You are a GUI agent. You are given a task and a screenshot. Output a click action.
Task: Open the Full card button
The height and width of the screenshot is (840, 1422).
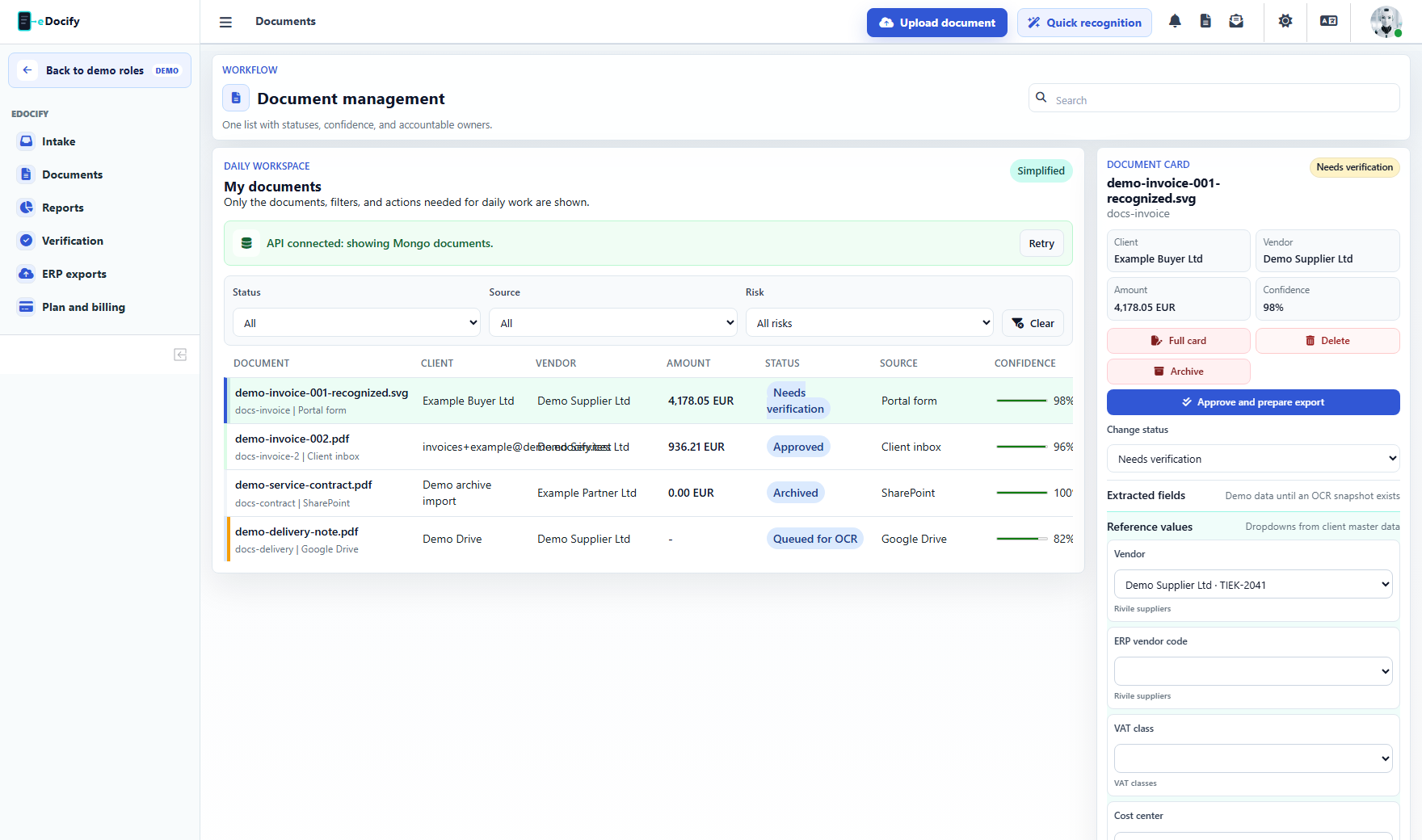(x=1179, y=341)
